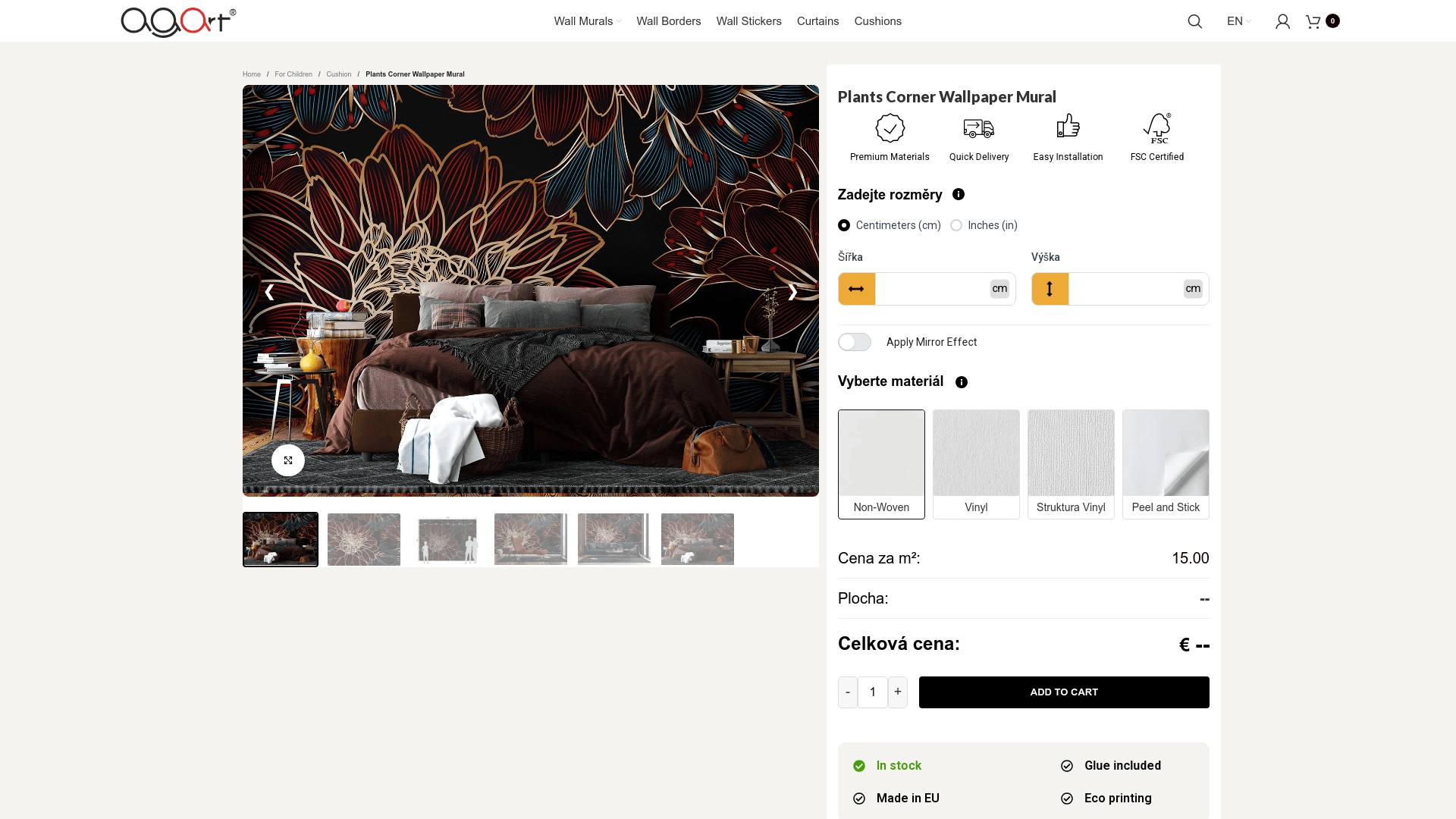This screenshot has width=1456, height=819.
Task: Click info icon beside Vyberte materiál
Action: [962, 382]
